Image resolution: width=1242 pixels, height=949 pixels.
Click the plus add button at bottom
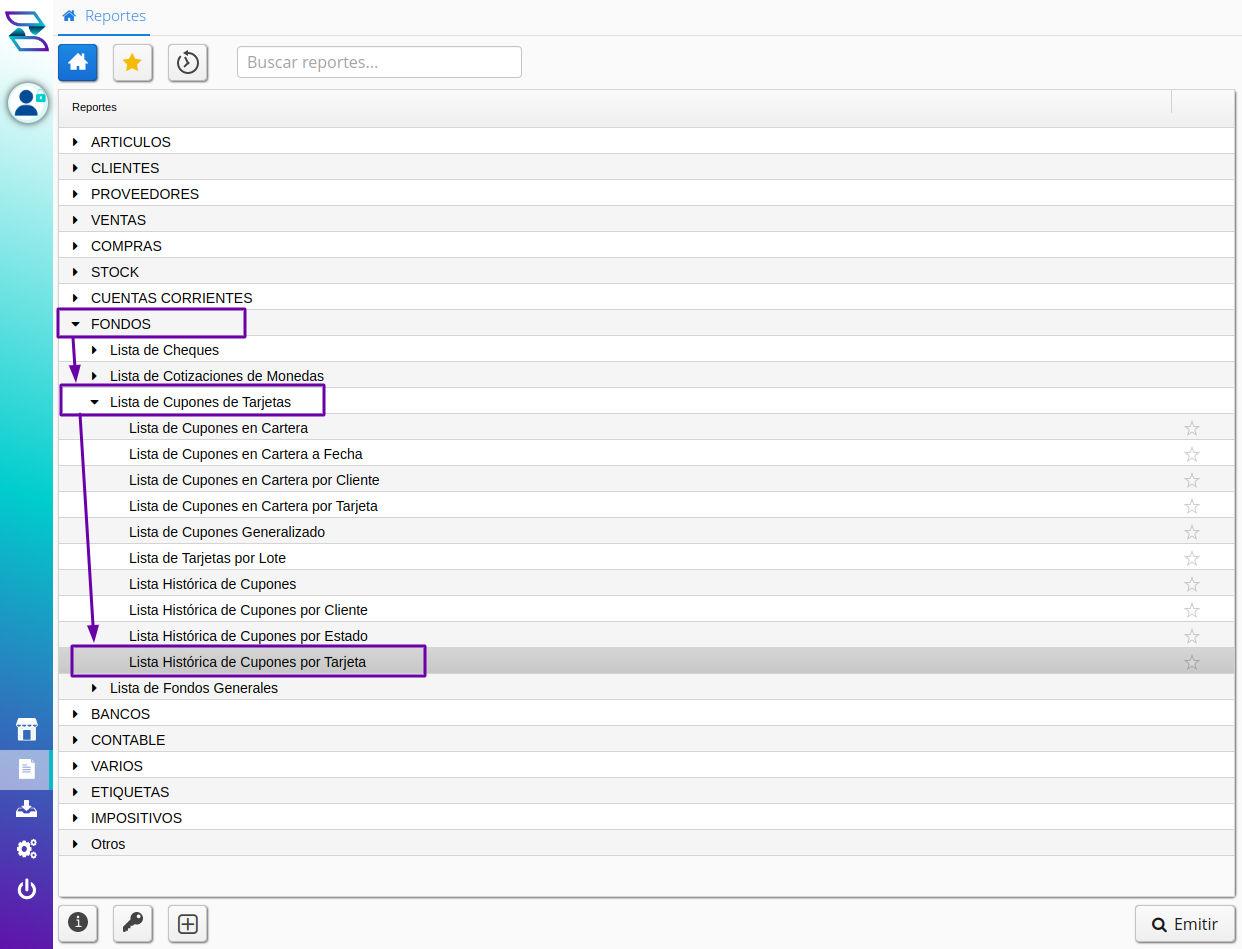(x=188, y=923)
